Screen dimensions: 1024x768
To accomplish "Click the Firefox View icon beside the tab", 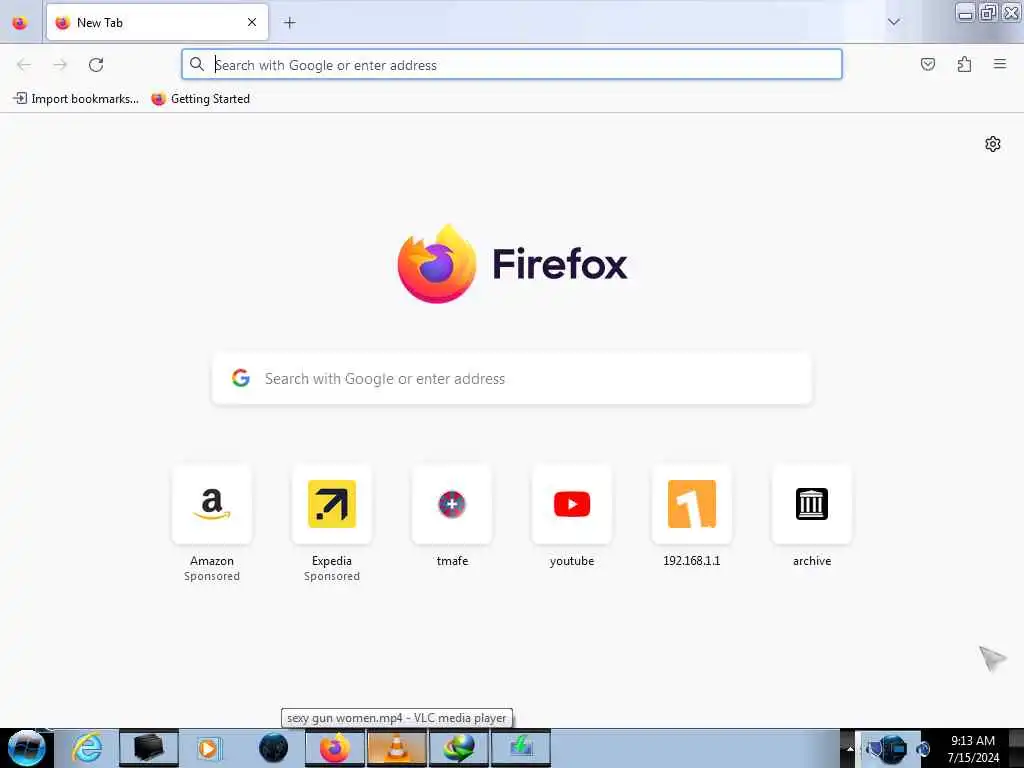I will click(x=20, y=23).
